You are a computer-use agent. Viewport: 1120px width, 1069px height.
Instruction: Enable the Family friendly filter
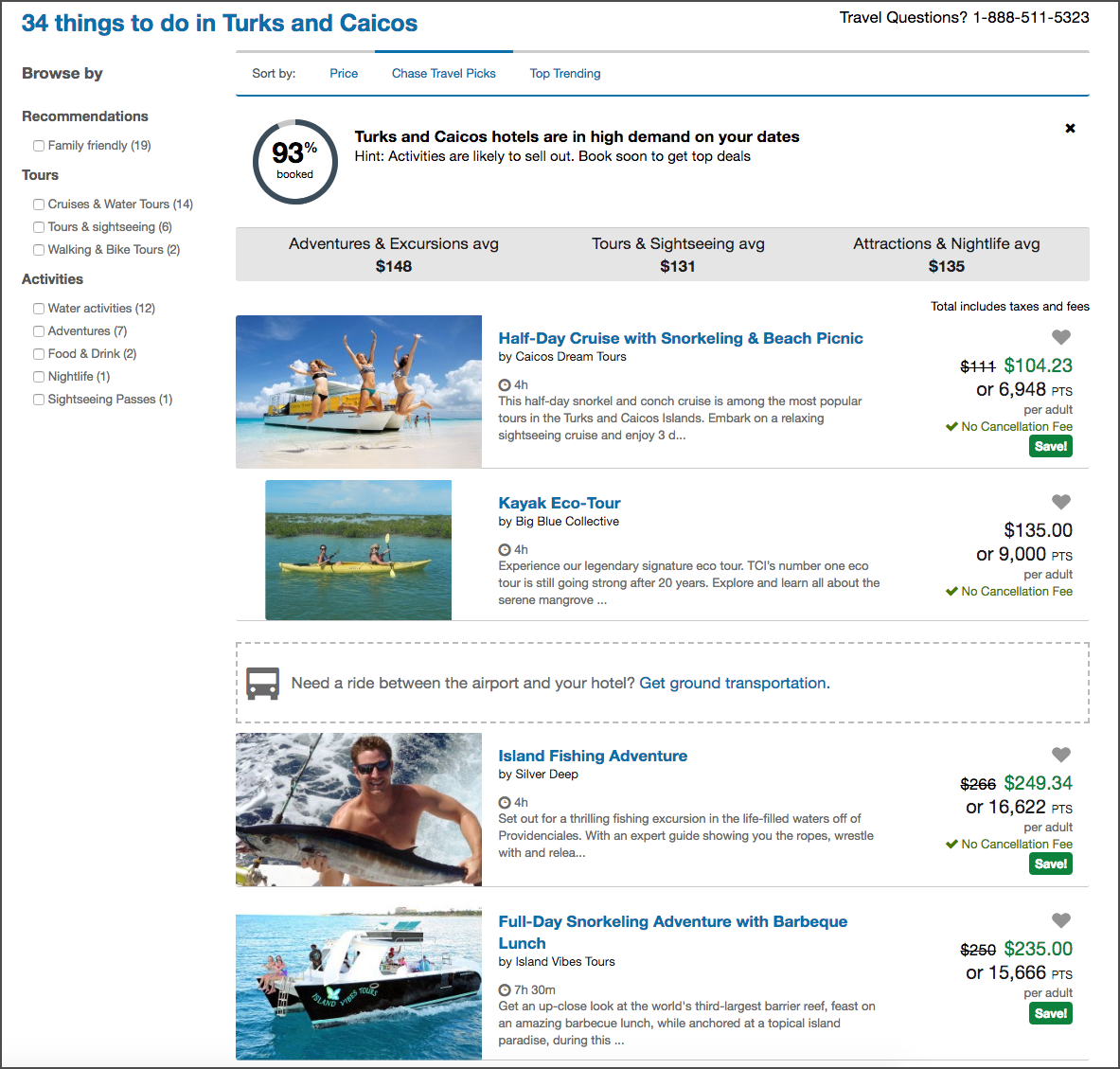(38, 145)
